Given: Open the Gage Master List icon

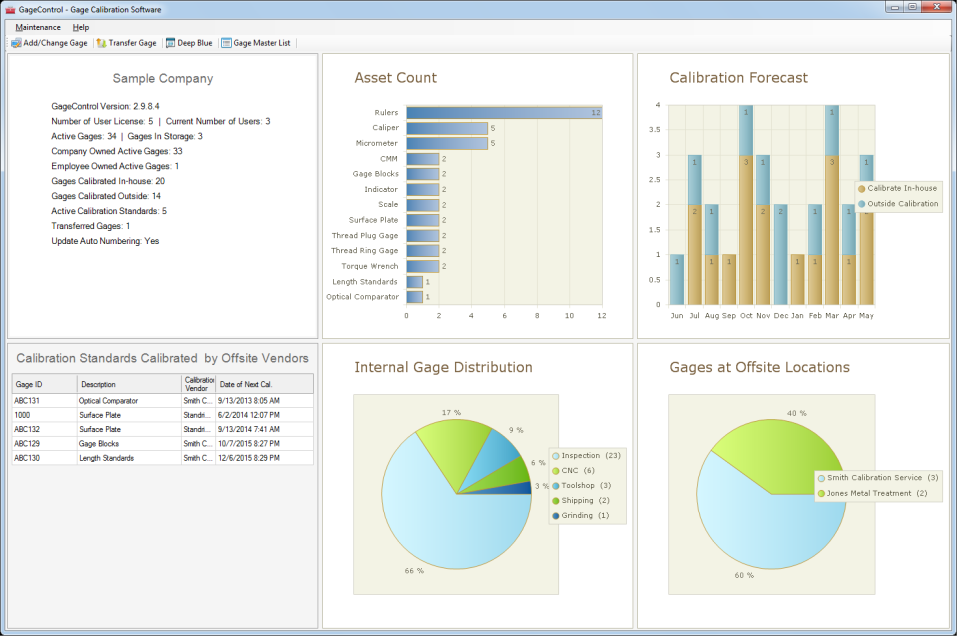Looking at the screenshot, I should coord(224,43).
